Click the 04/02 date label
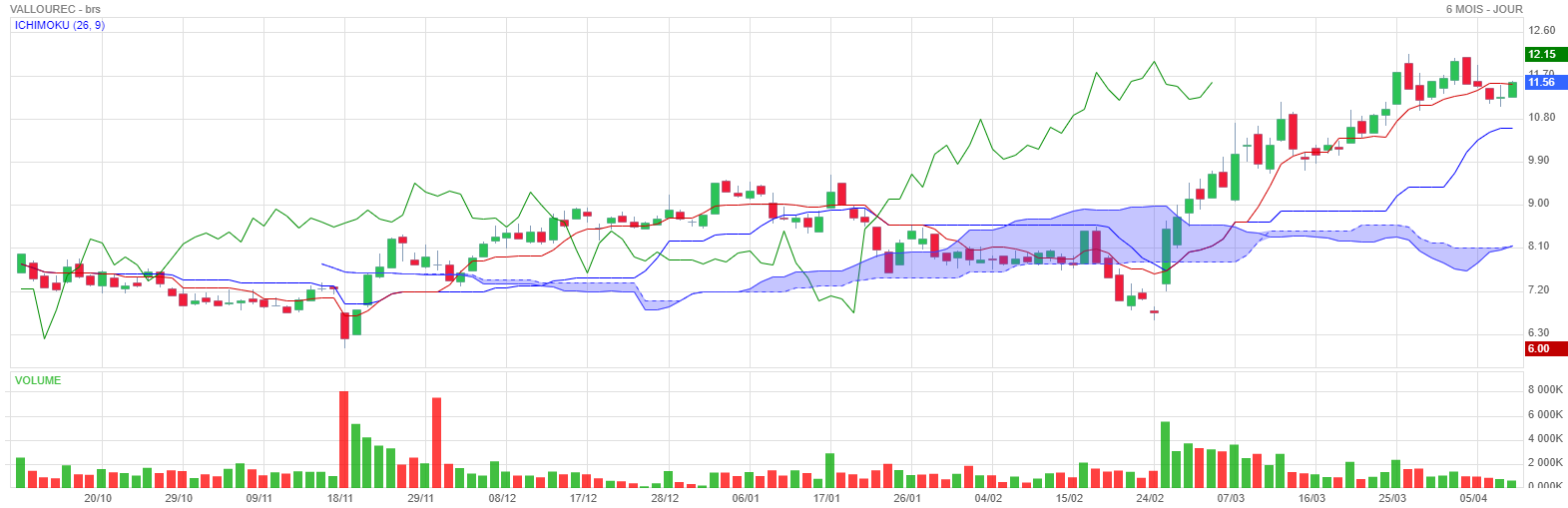The height and width of the screenshot is (508, 1568). pos(988,498)
